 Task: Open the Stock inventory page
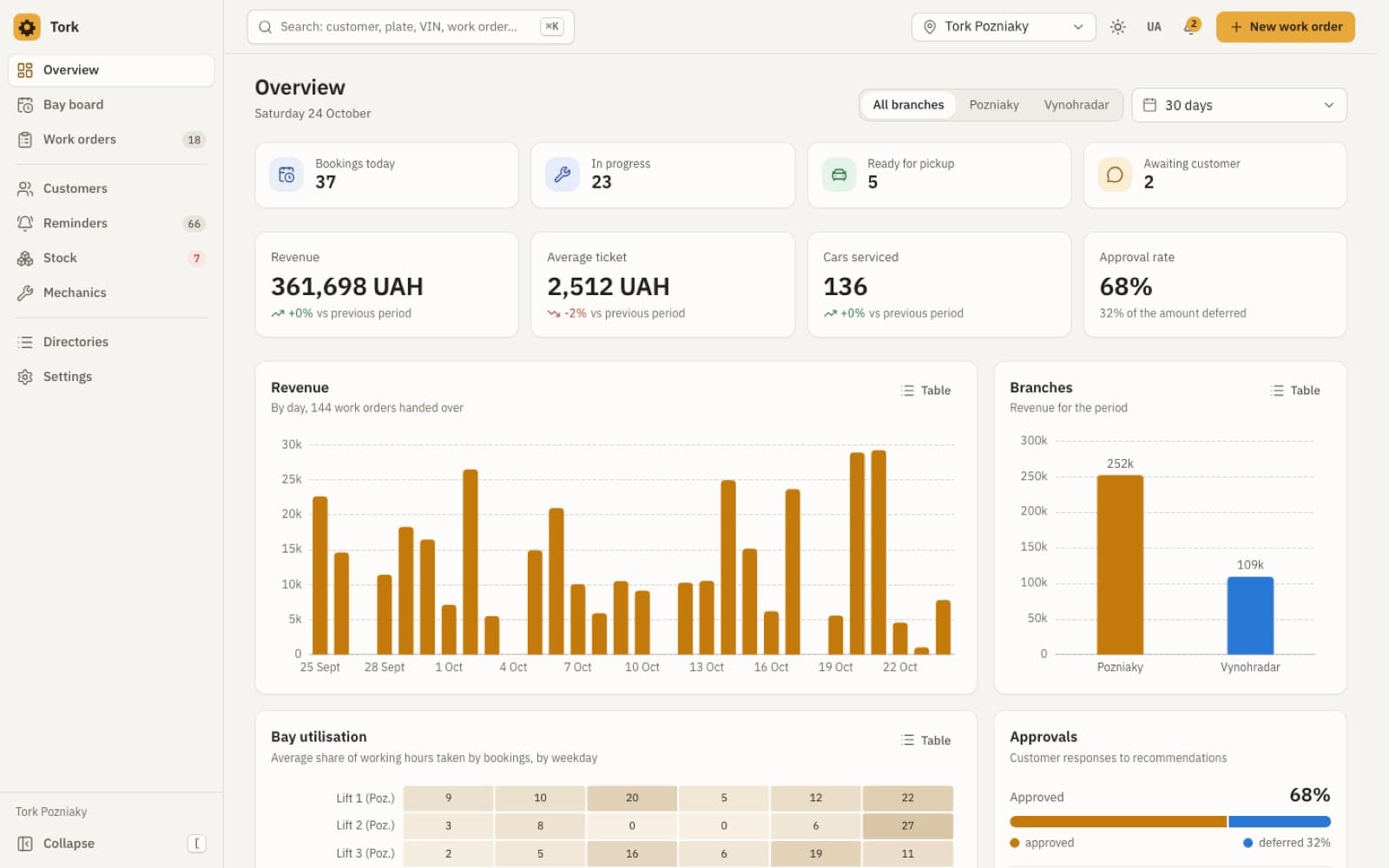(111, 258)
